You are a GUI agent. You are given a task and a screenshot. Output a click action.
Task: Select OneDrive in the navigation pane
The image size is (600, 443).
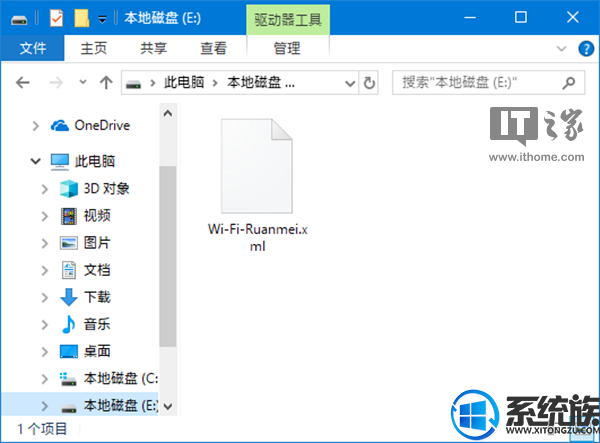click(102, 125)
